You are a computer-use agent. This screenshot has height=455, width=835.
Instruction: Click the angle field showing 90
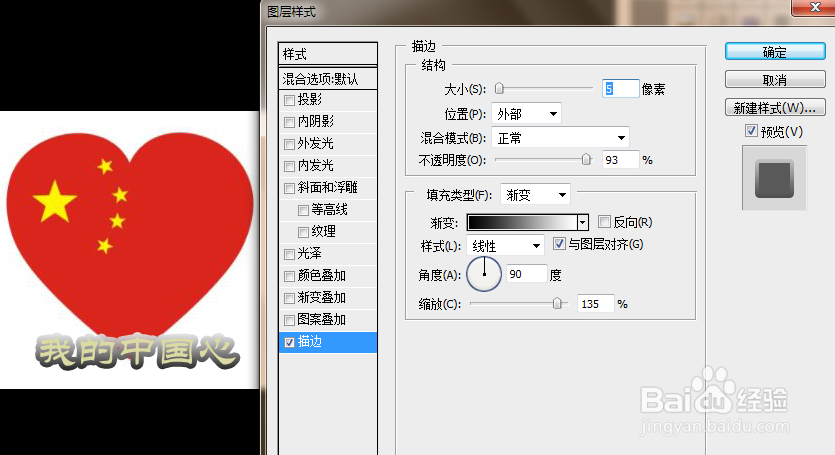[x=526, y=274]
